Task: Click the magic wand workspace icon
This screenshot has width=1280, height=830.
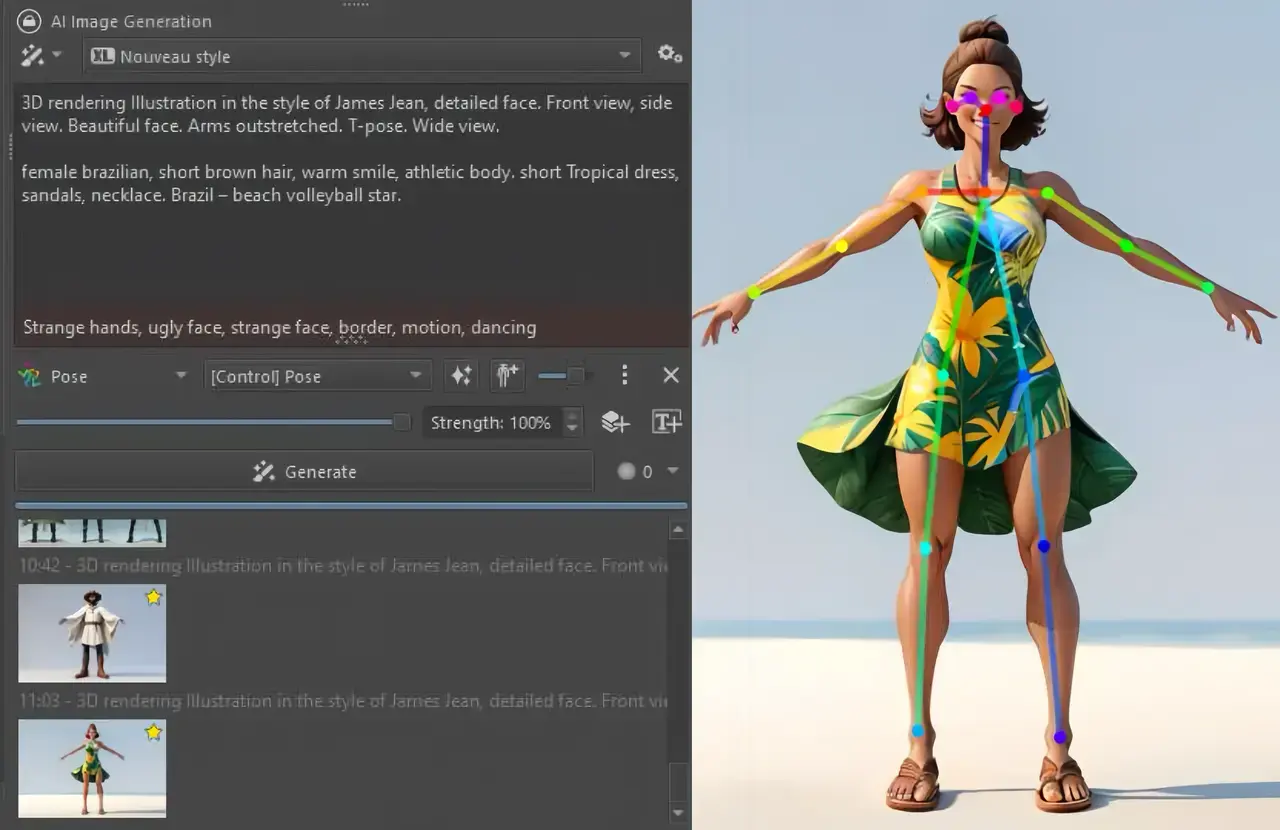Action: coord(34,55)
